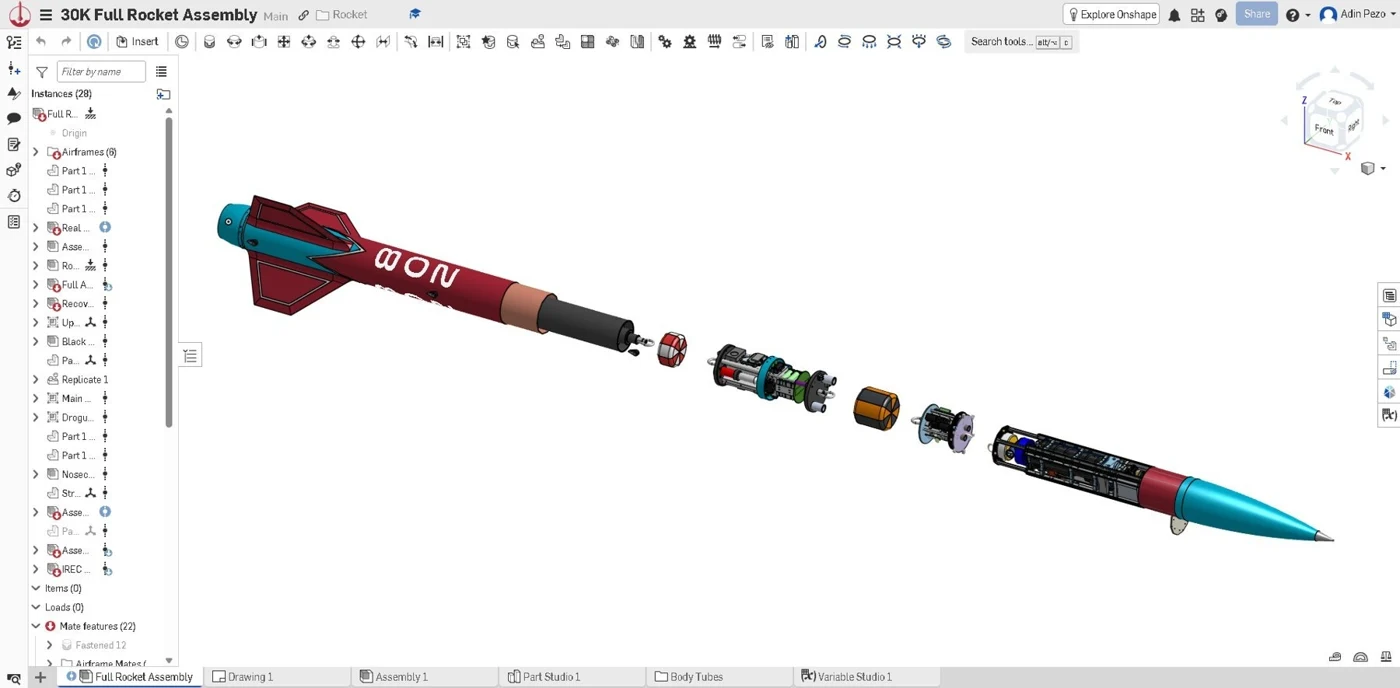Open the notifications bell
1400x688 pixels.
(x=1174, y=15)
